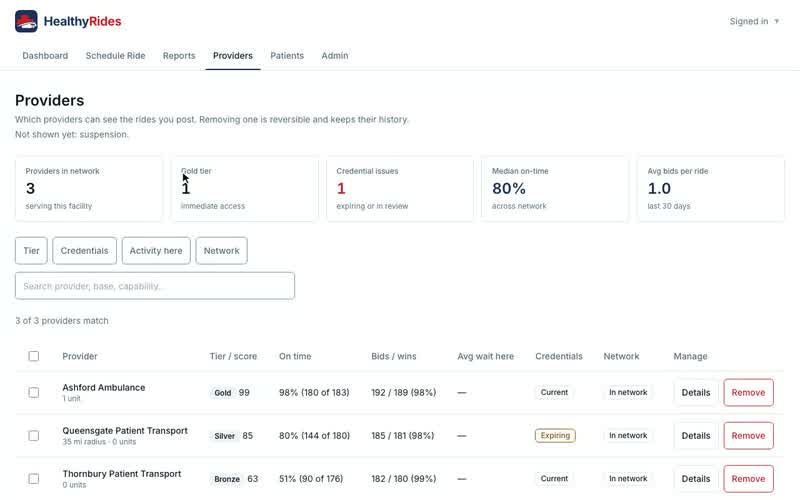
Task: Check the Thornbury Patient Transport checkbox
Action: pyautogui.click(x=34, y=479)
